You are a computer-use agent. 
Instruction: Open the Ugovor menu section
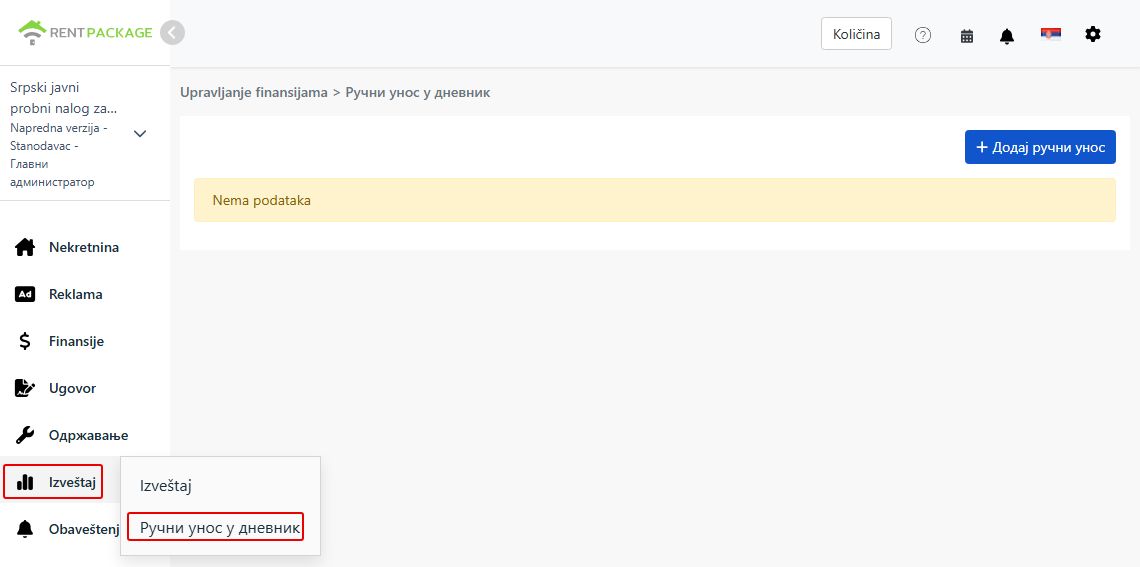[x=55, y=388]
